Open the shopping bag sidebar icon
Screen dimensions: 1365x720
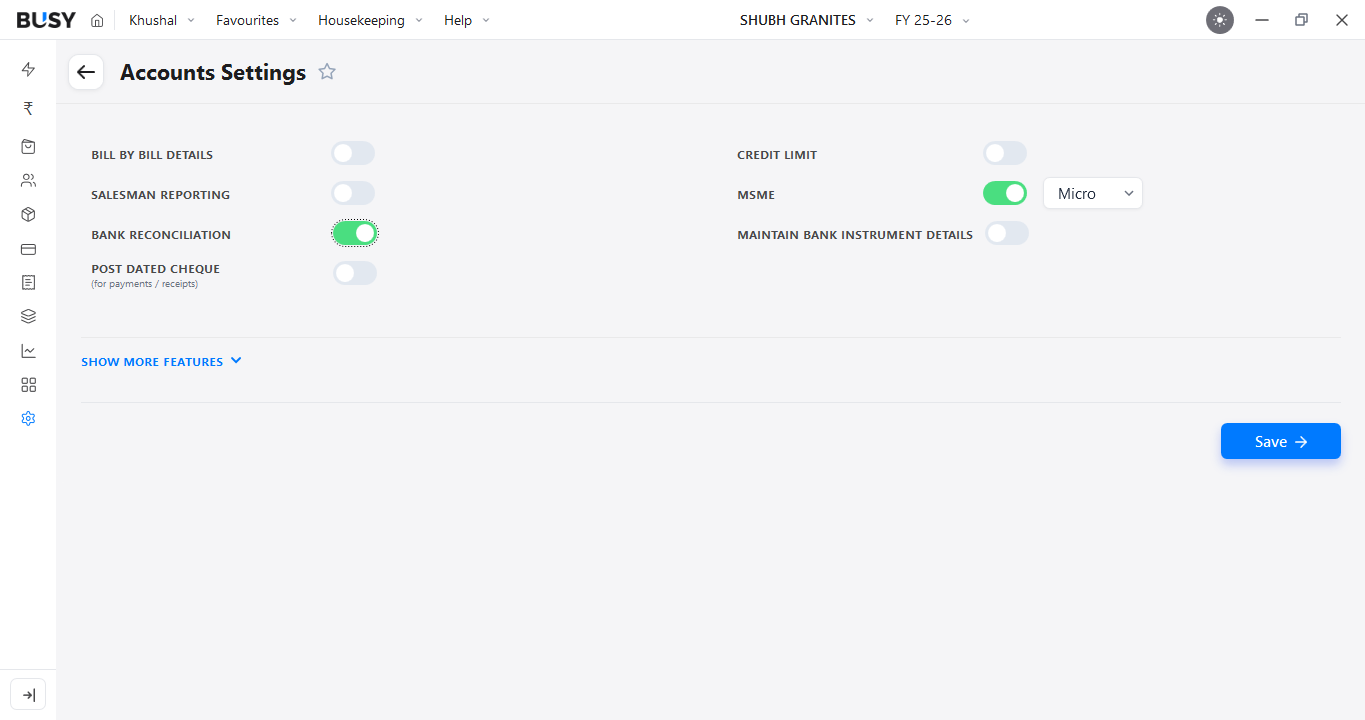pyautogui.click(x=28, y=147)
